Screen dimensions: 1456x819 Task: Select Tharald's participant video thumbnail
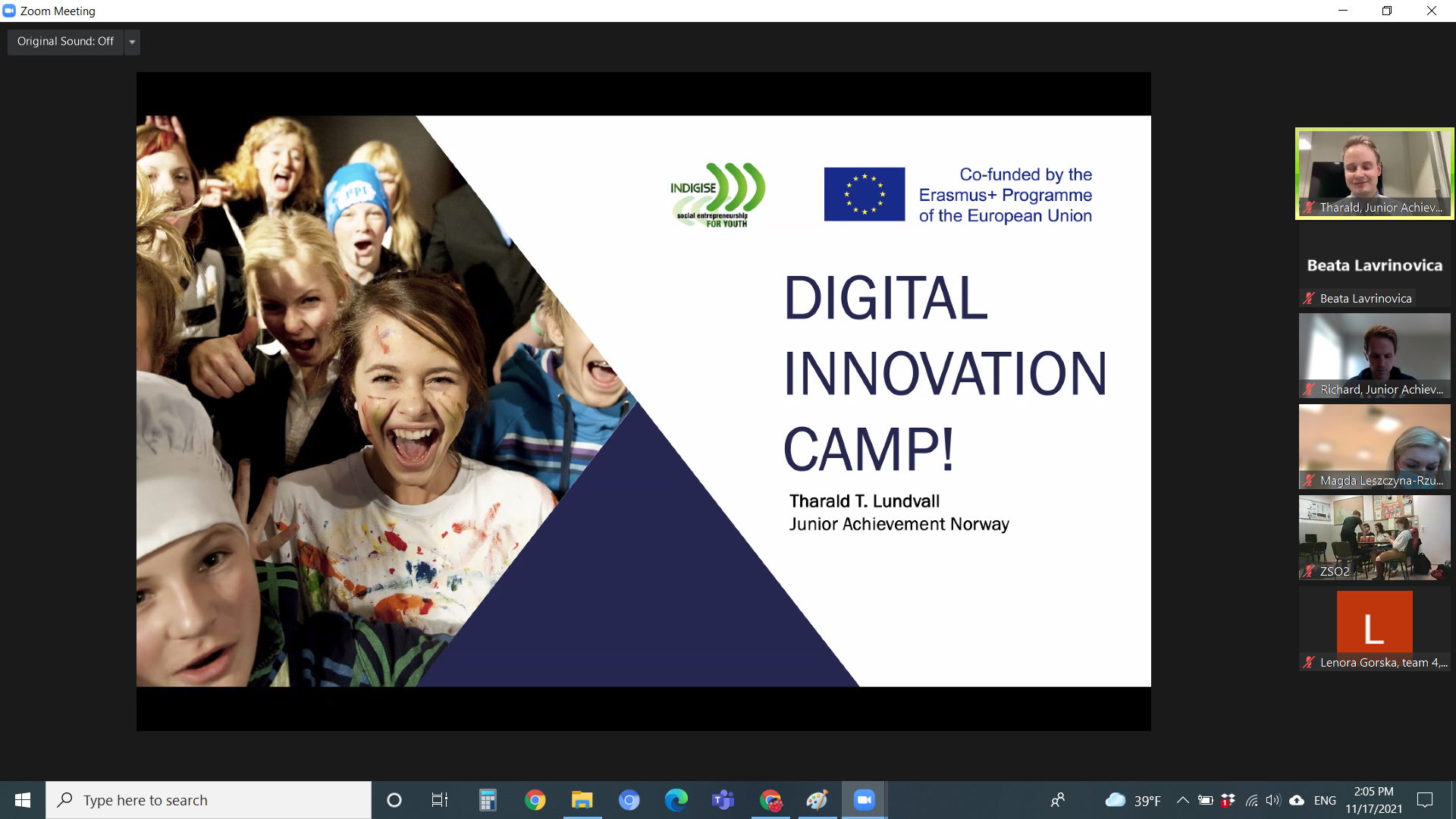(x=1374, y=174)
